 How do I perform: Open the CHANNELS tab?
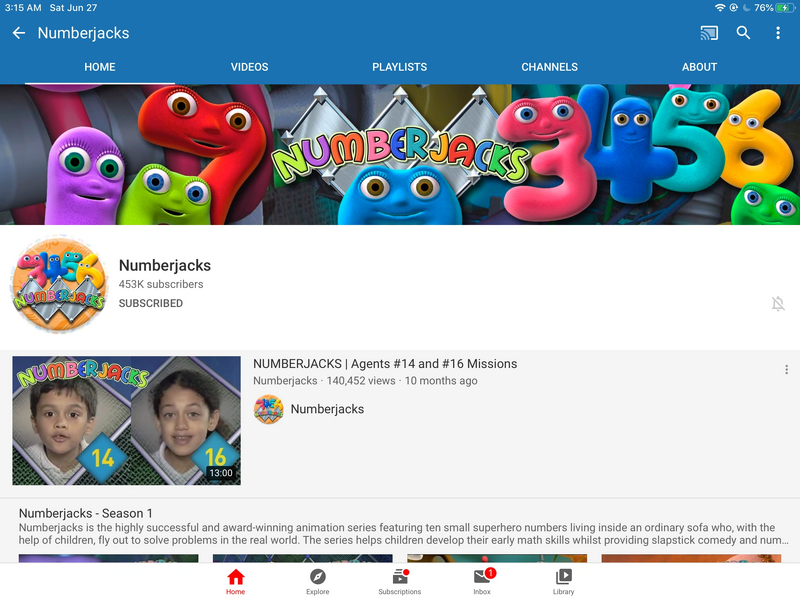[549, 67]
